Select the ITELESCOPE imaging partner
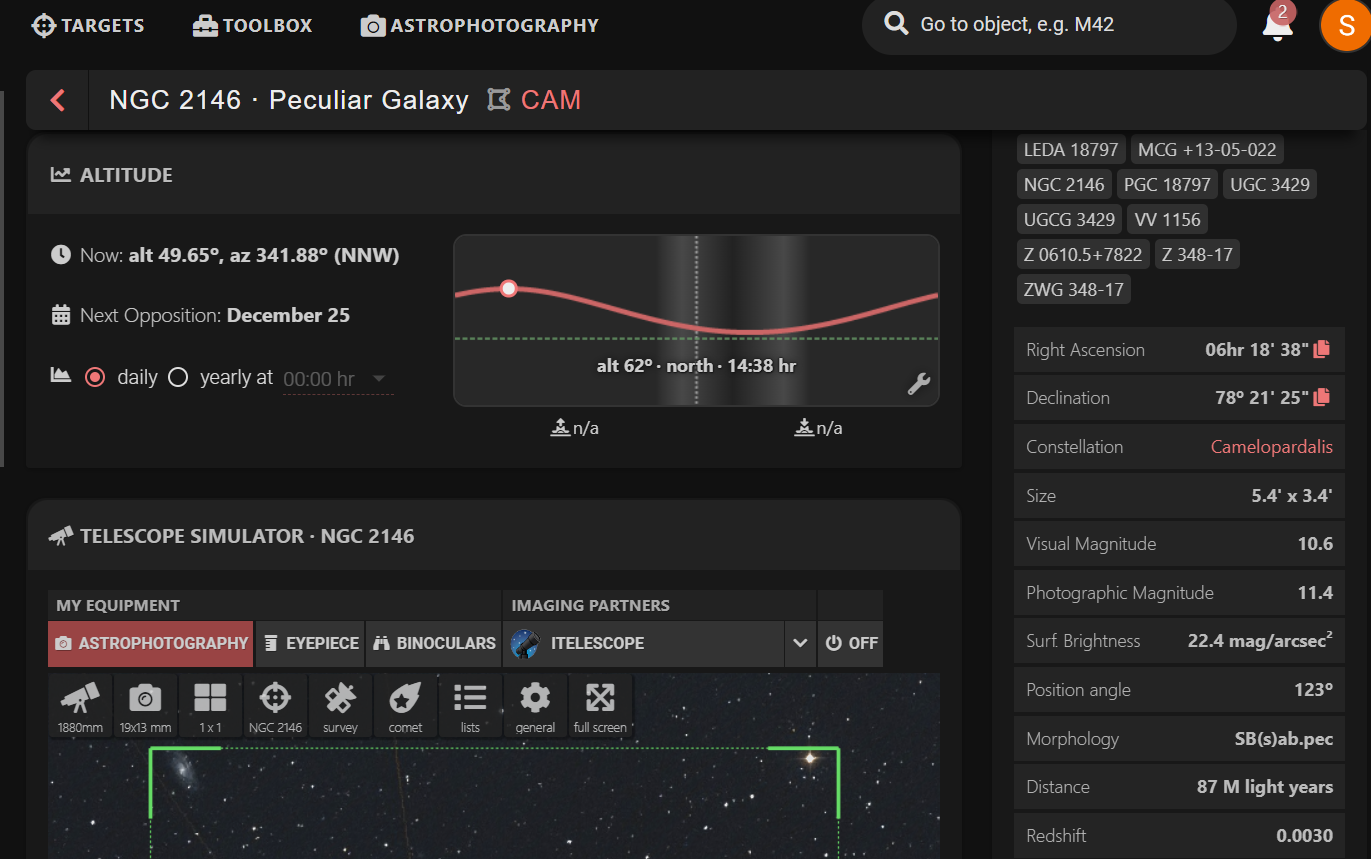1371x859 pixels. pyautogui.click(x=646, y=643)
